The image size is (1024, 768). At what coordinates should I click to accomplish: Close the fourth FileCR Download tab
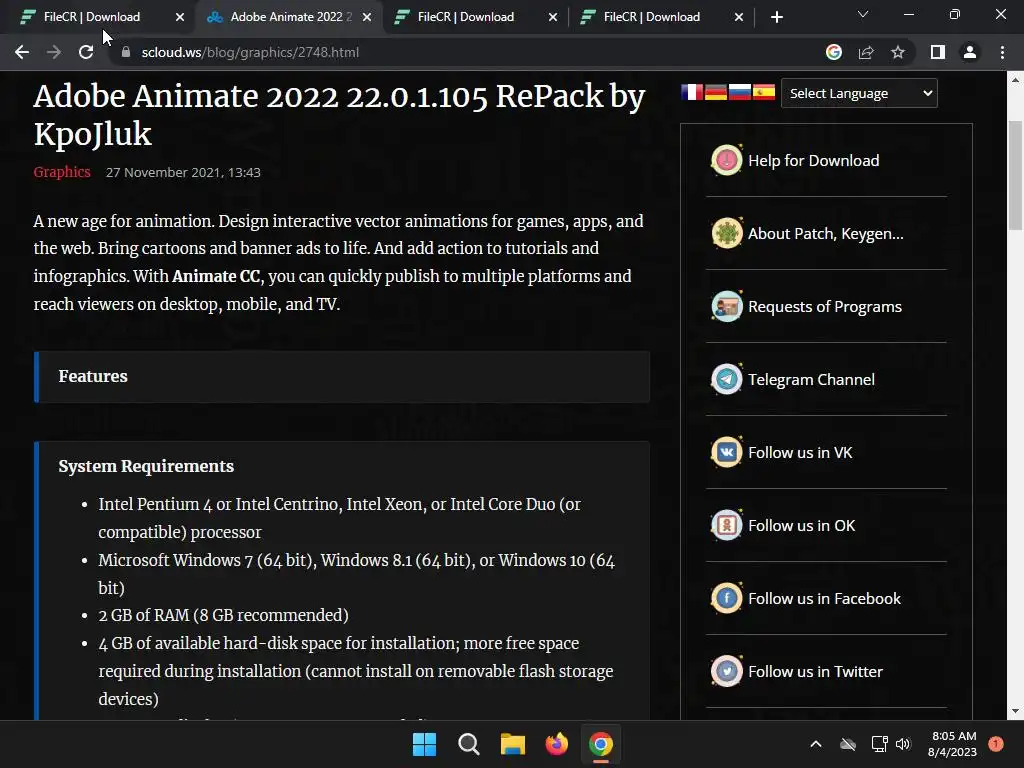click(739, 17)
